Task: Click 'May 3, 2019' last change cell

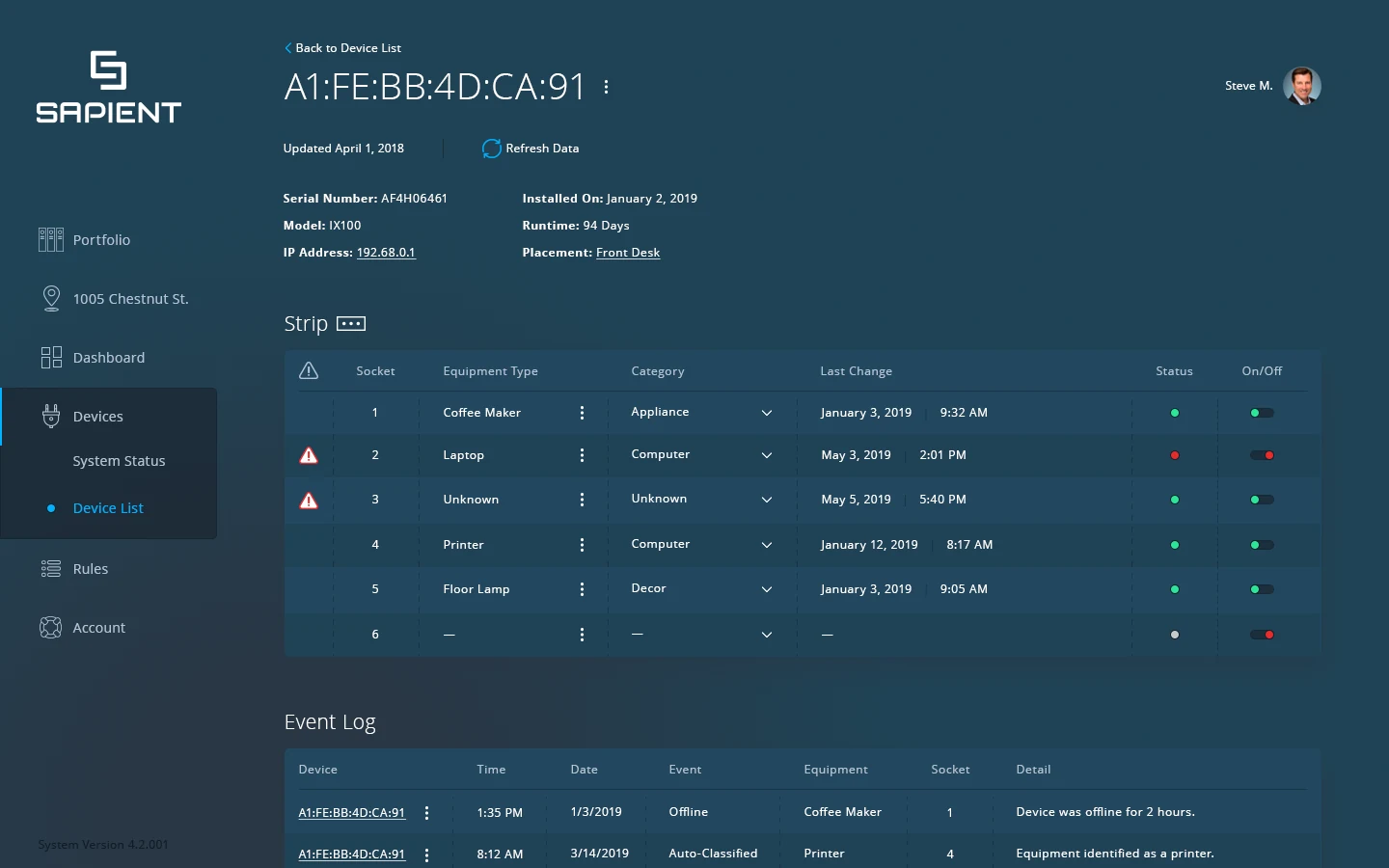Action: coord(856,455)
